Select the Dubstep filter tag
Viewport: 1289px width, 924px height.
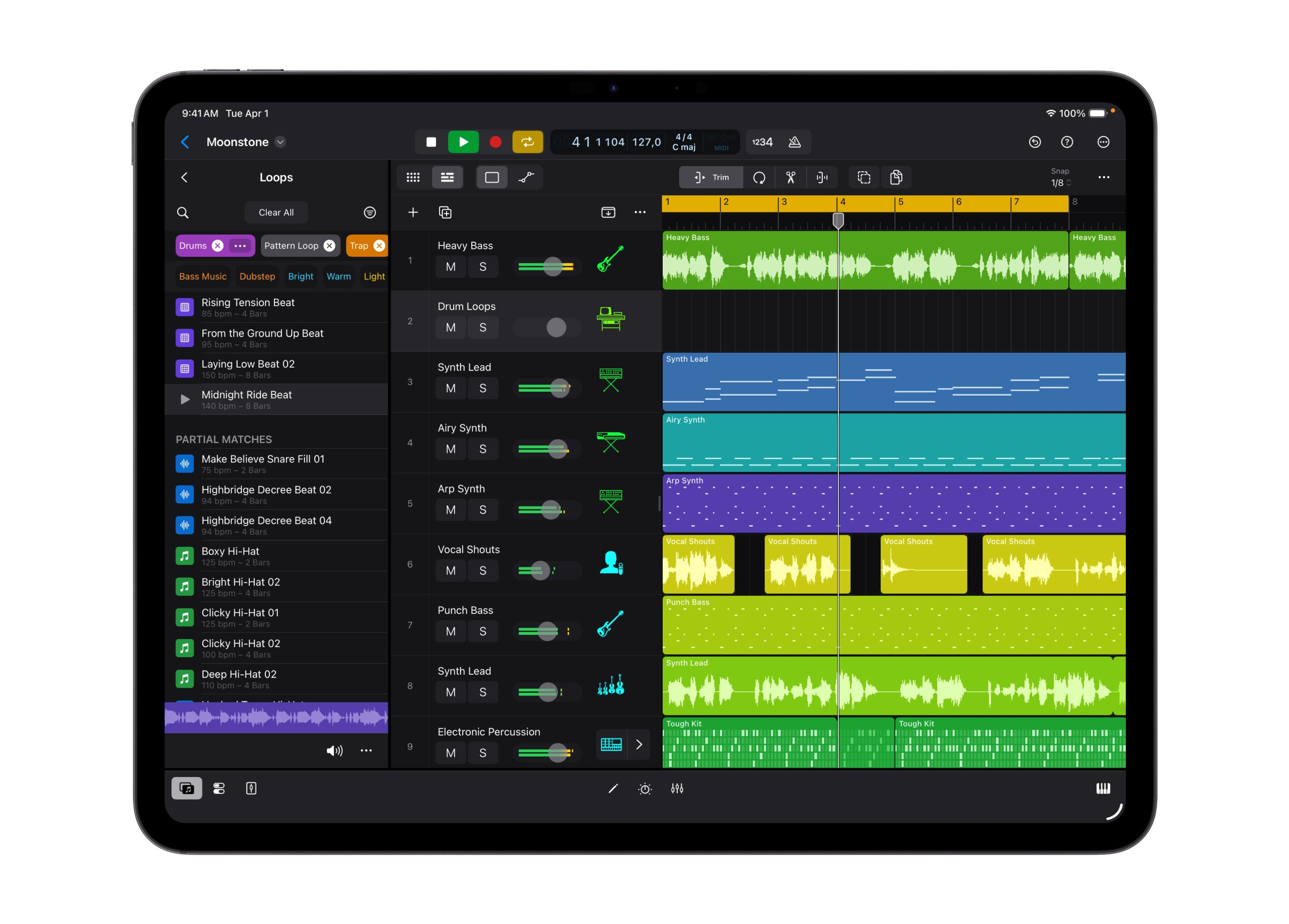(257, 276)
